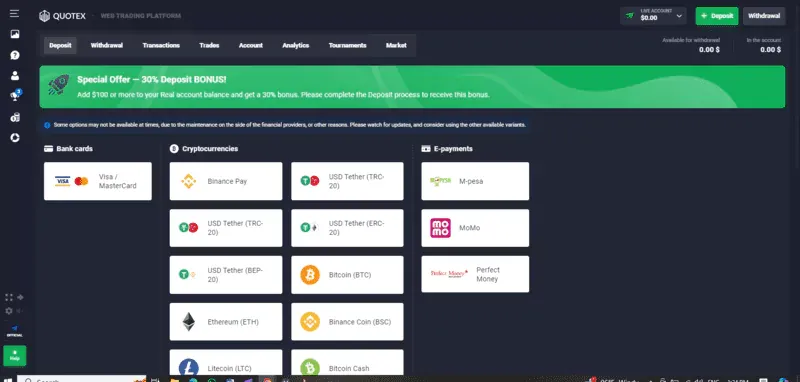Open the analytics pie-chart icon in sidebar
The image size is (800, 382).
[x=15, y=138]
